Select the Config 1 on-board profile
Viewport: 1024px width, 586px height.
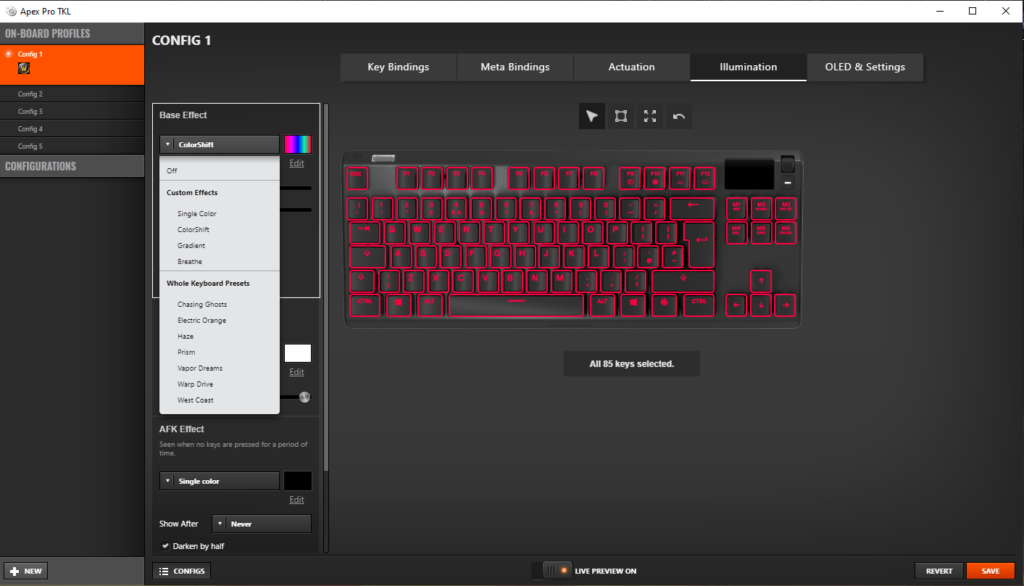(72, 65)
